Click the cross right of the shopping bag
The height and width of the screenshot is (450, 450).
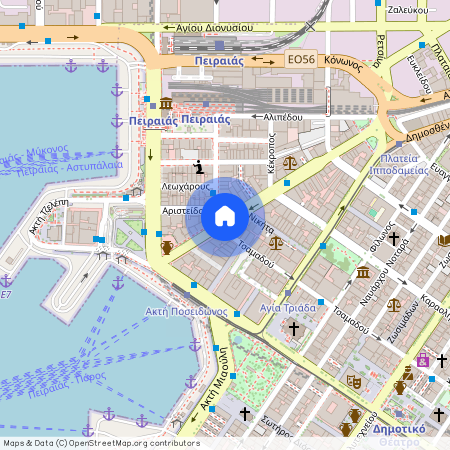click(442, 361)
